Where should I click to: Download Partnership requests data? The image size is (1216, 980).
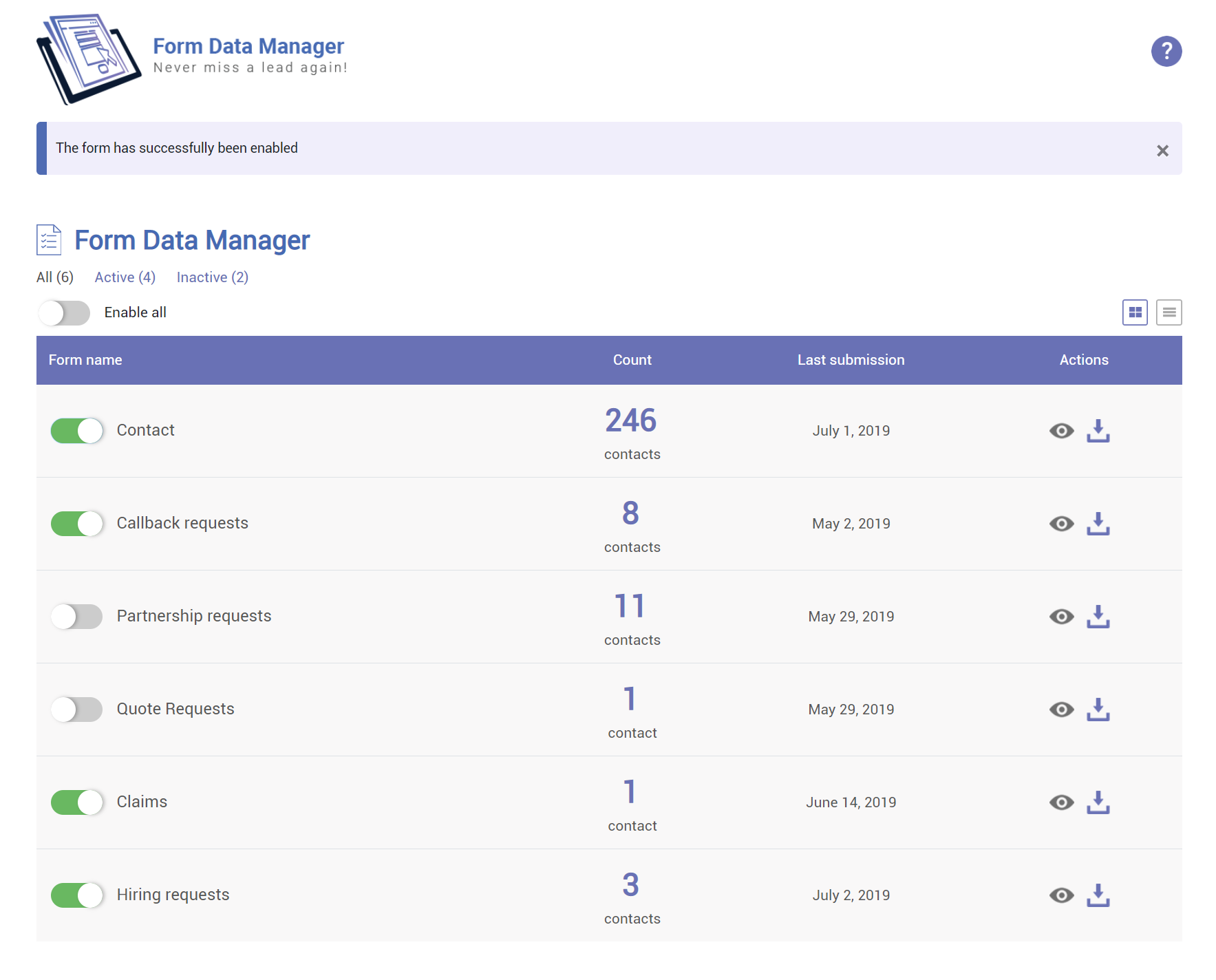[x=1098, y=617]
